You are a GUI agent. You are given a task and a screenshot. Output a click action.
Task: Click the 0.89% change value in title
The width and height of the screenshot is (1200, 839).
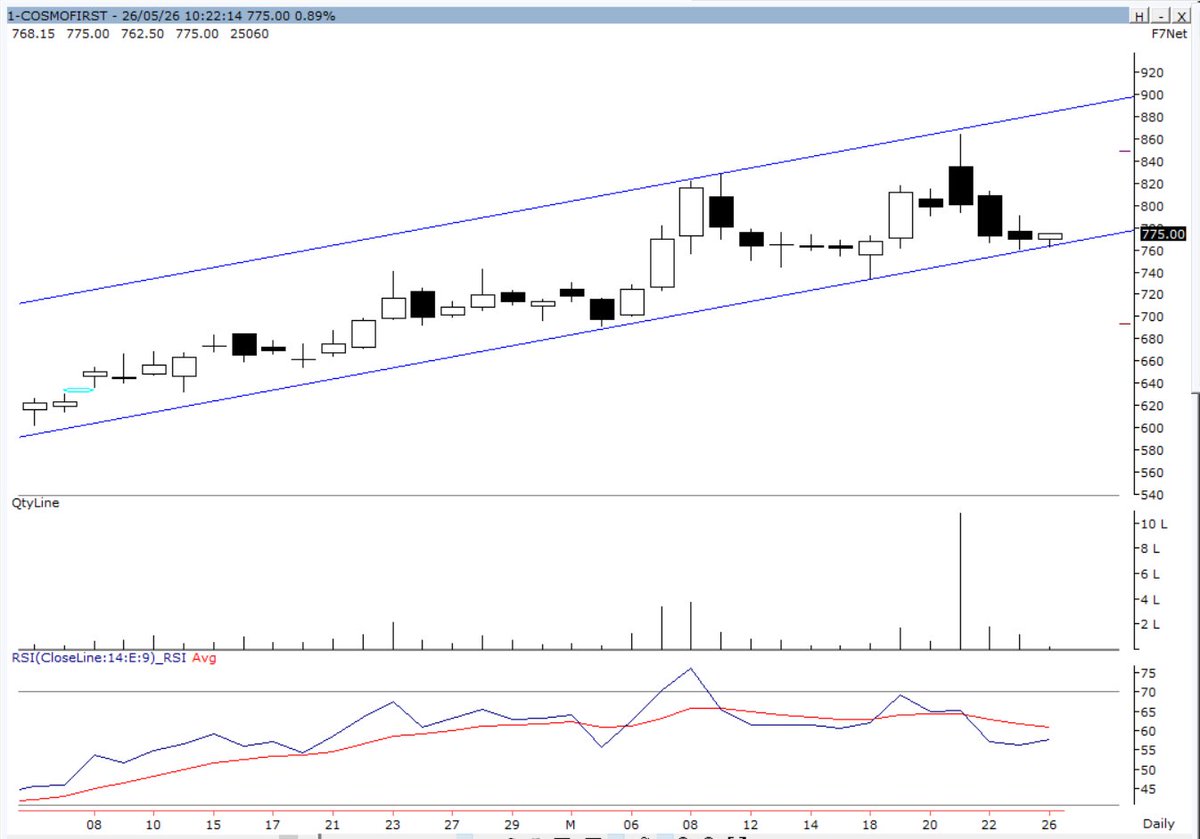coord(313,17)
